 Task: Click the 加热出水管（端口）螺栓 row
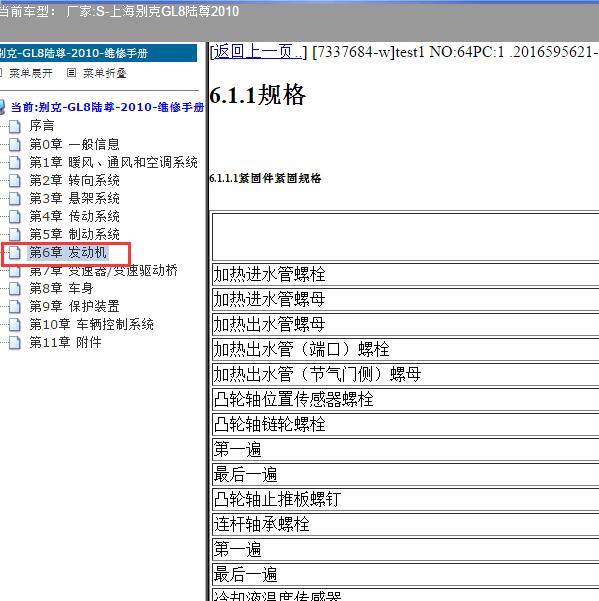[405, 349]
